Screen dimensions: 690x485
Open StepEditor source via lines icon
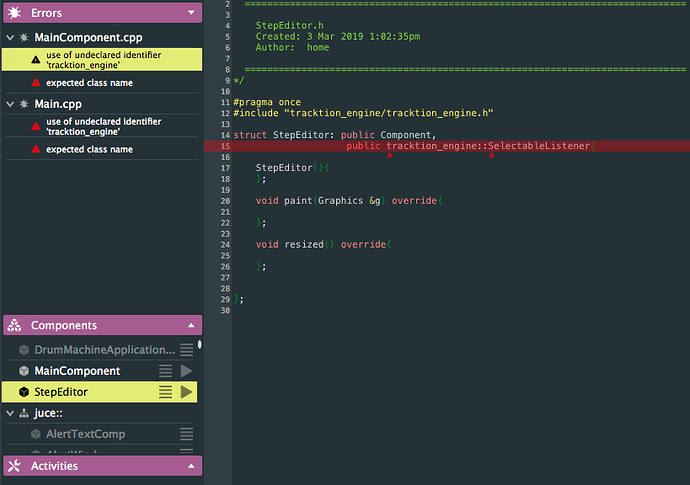165,392
